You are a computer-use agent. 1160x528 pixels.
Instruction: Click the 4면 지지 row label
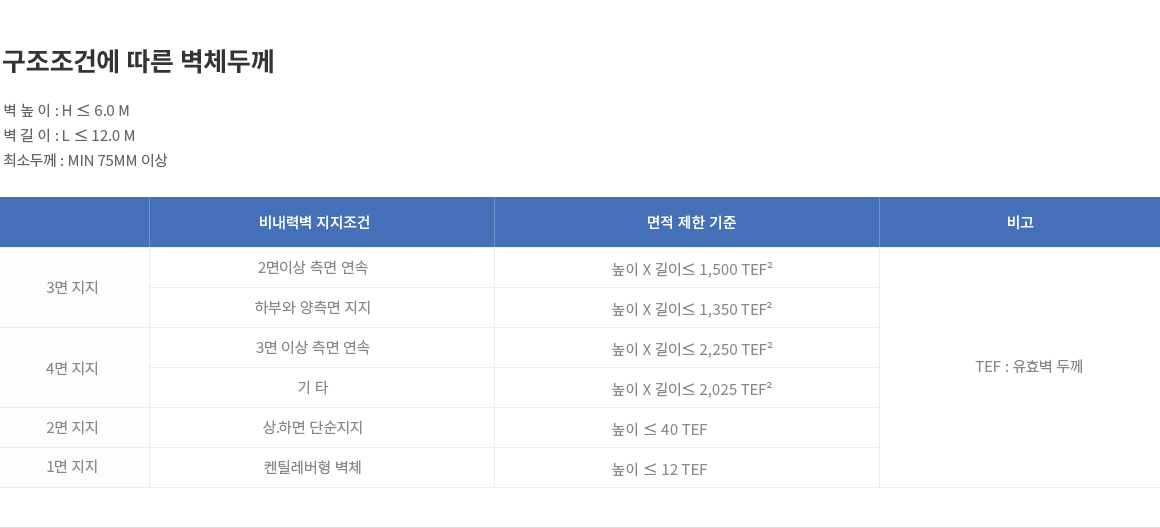point(74,368)
